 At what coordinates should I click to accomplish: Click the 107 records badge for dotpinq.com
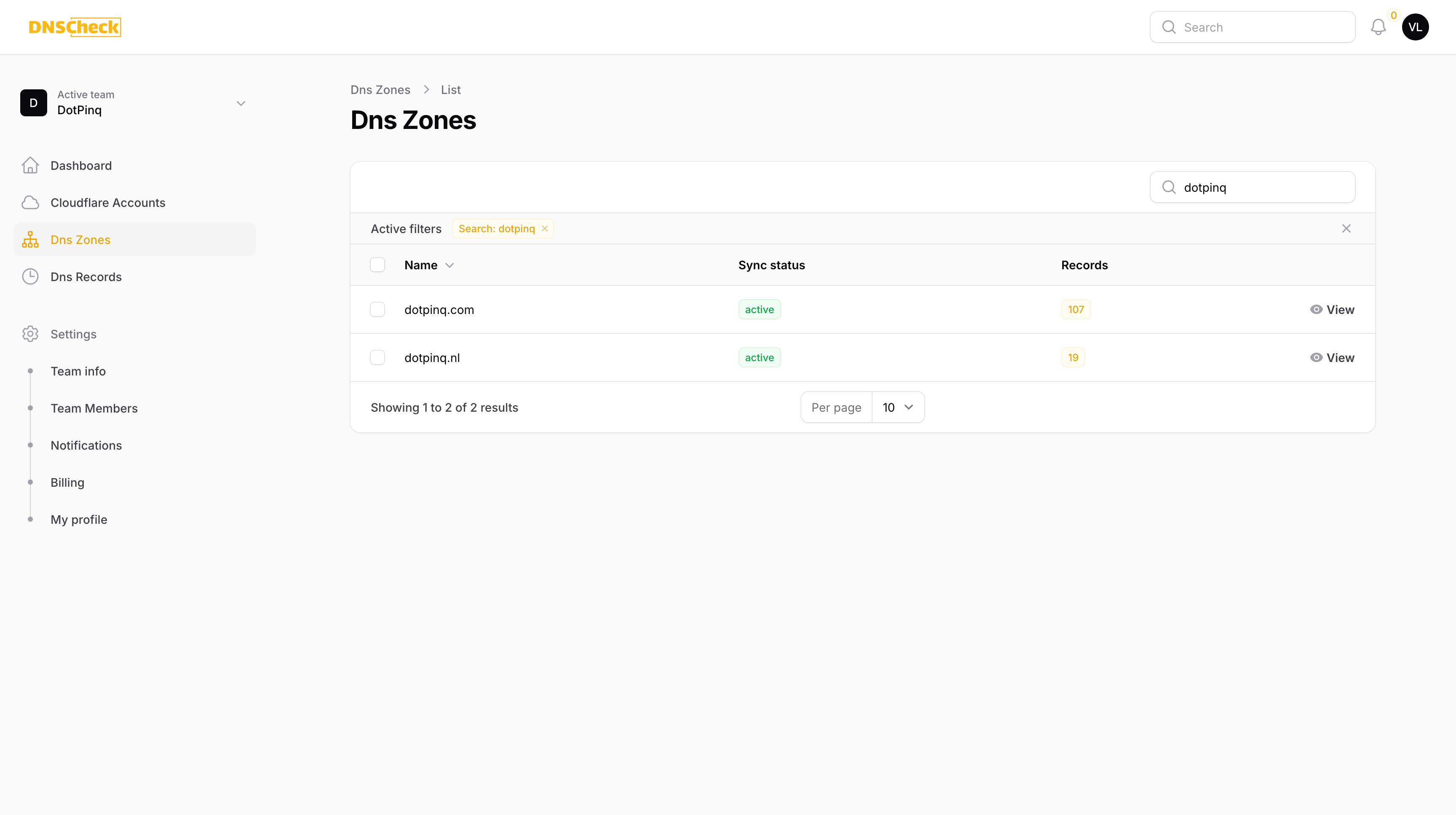(1075, 309)
